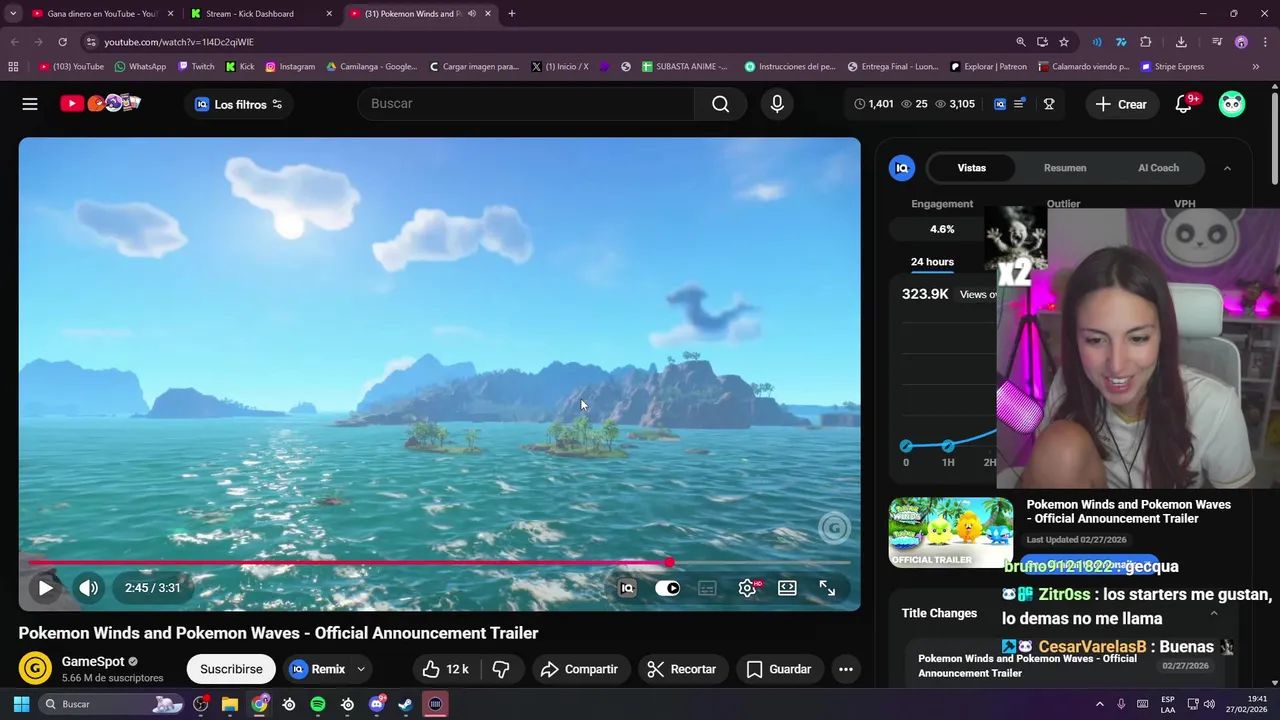Open the Twitch bookmark
This screenshot has width=1280, height=720.
pyautogui.click(x=196, y=67)
